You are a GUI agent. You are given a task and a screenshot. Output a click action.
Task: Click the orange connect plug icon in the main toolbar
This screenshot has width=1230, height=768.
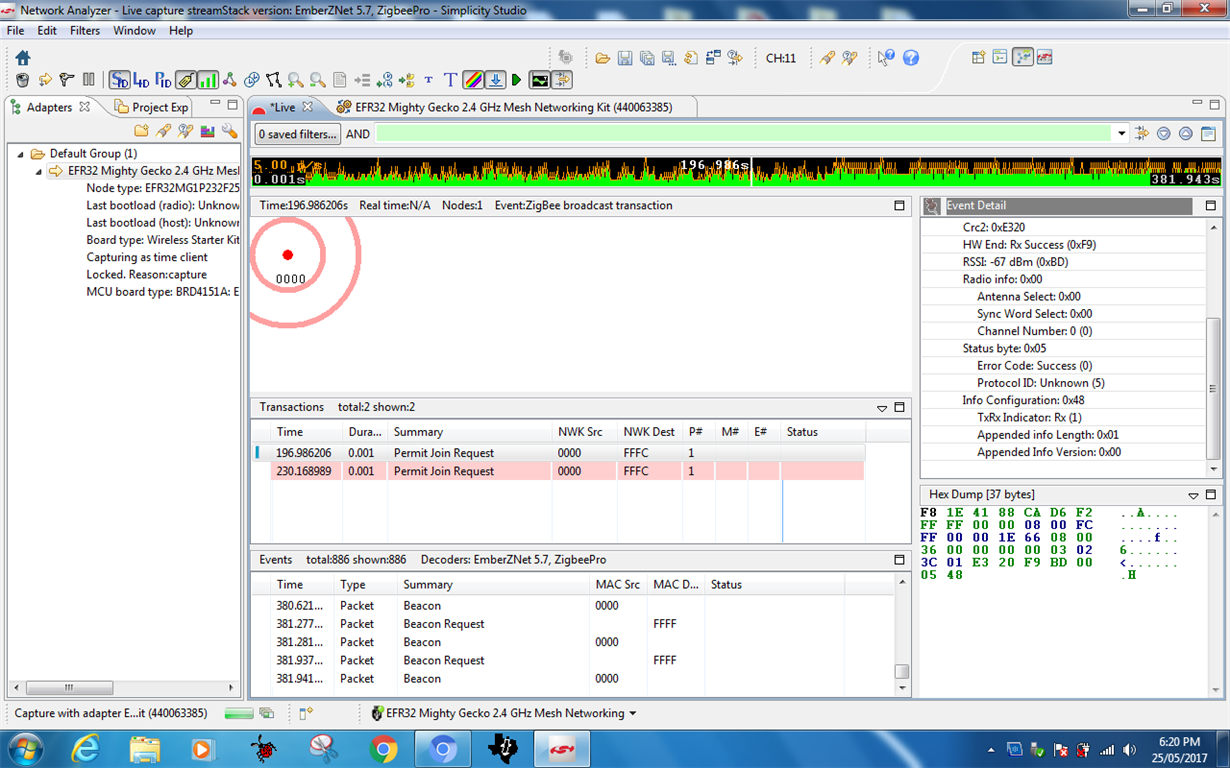(x=827, y=58)
